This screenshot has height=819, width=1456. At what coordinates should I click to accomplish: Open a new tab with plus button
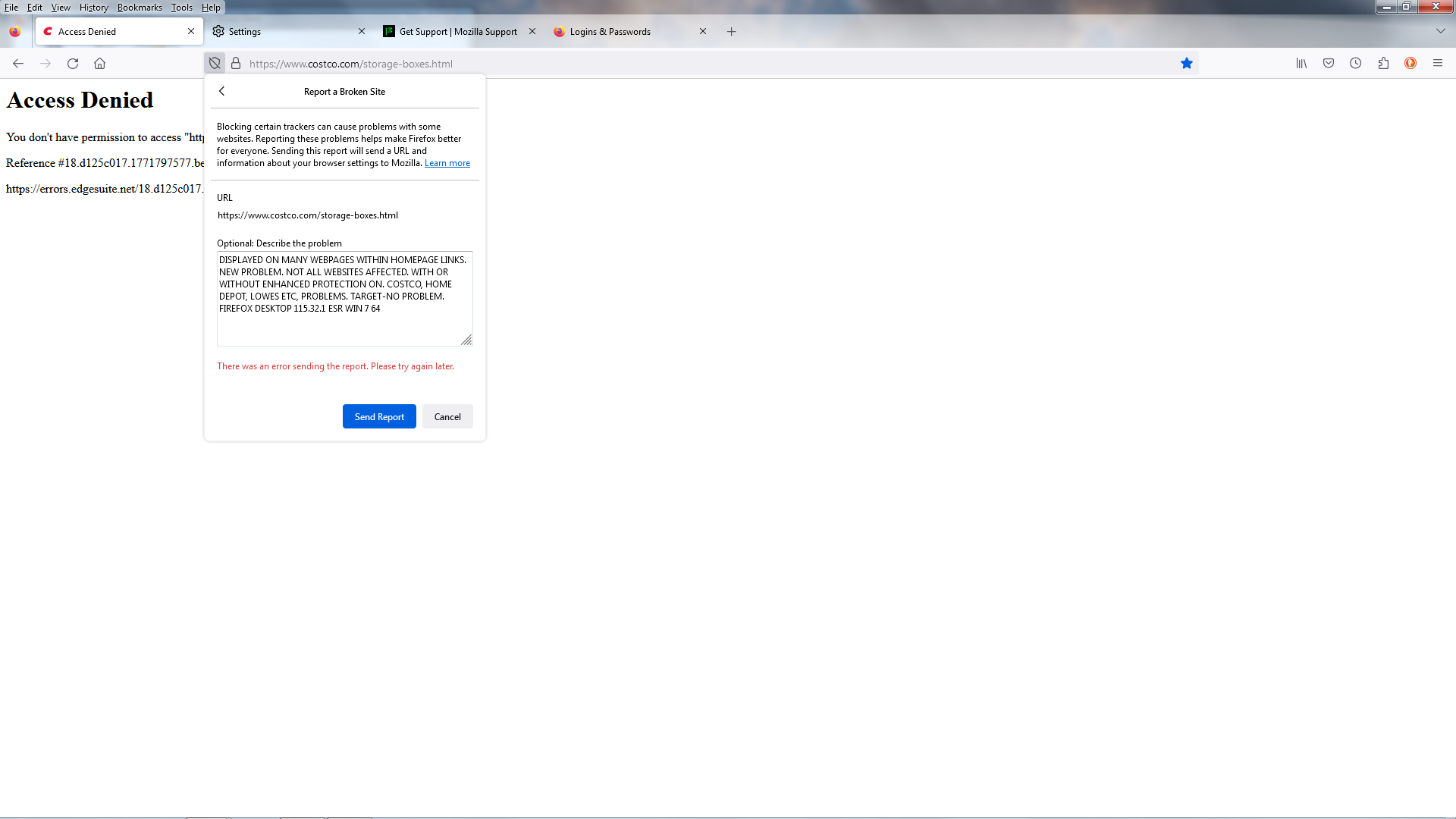731,31
